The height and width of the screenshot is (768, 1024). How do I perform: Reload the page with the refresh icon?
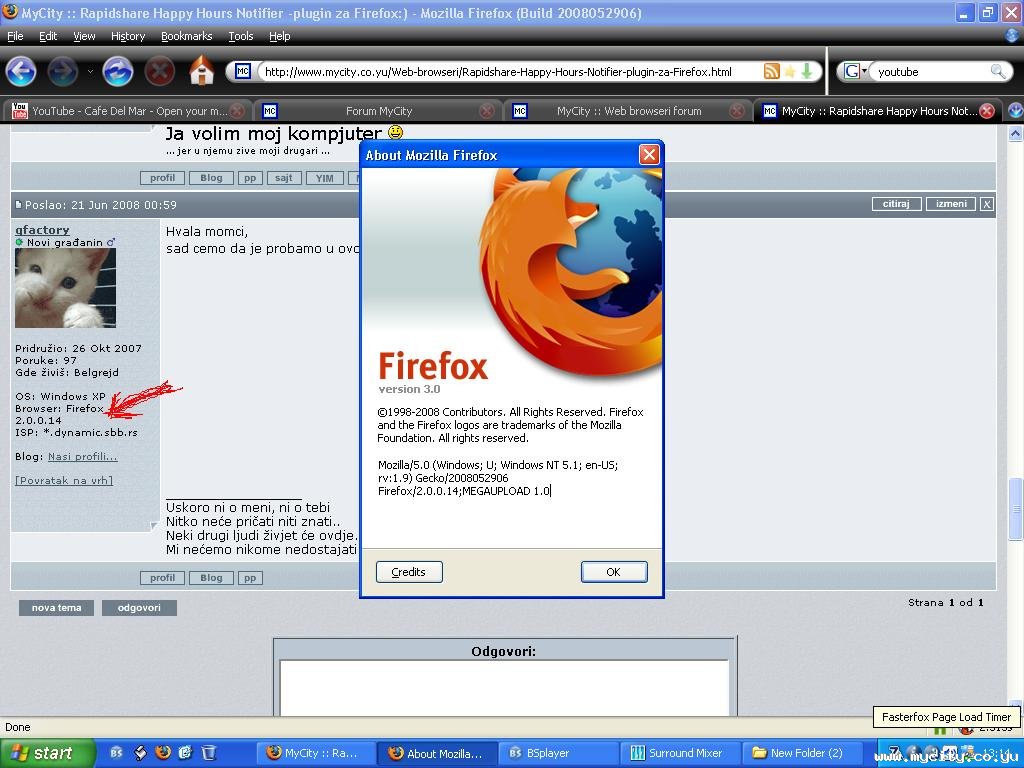pyautogui.click(x=118, y=72)
